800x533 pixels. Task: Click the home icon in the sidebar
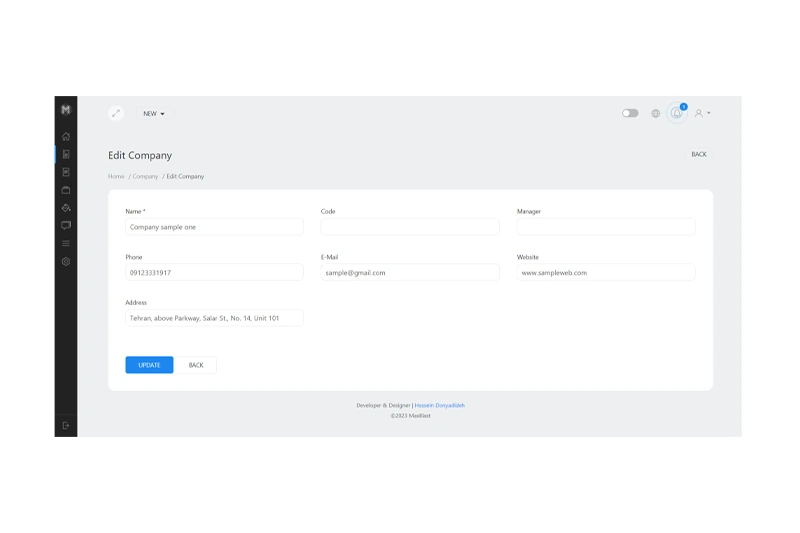(x=66, y=136)
